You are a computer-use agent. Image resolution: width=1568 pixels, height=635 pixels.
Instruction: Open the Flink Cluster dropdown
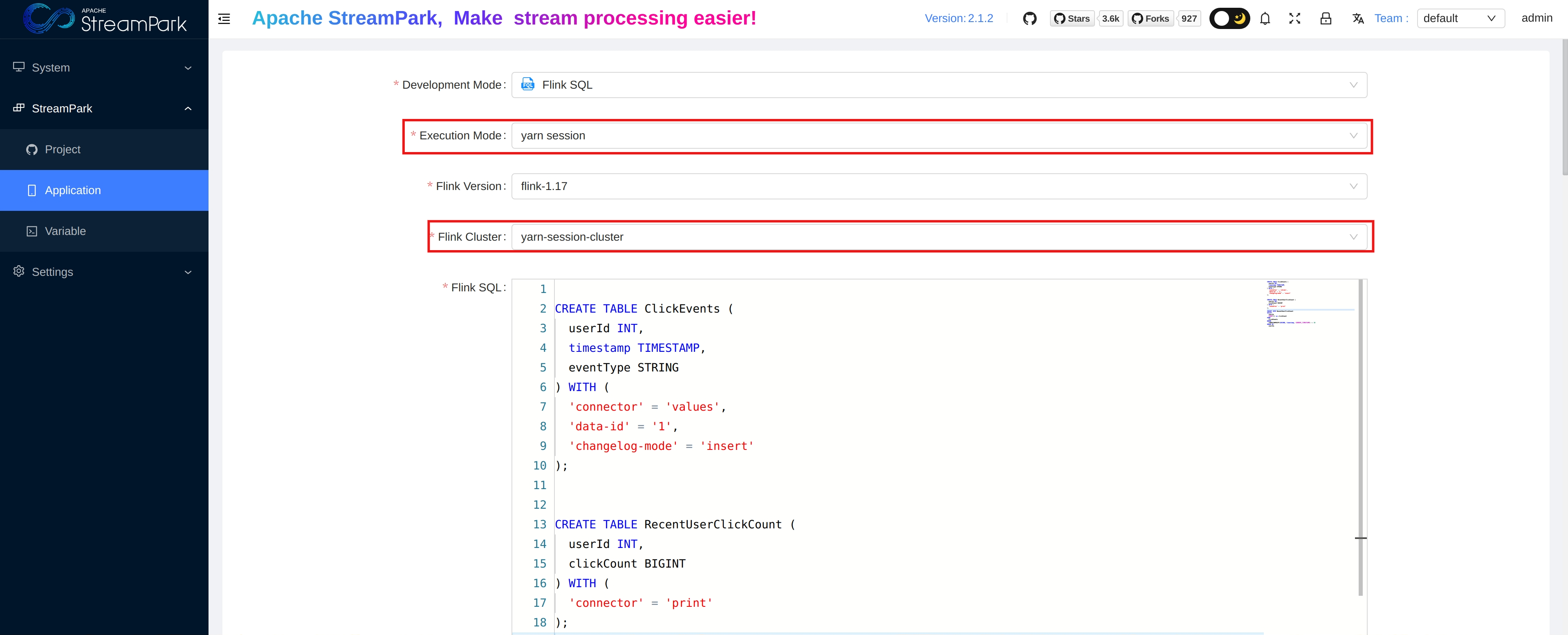[x=939, y=237]
